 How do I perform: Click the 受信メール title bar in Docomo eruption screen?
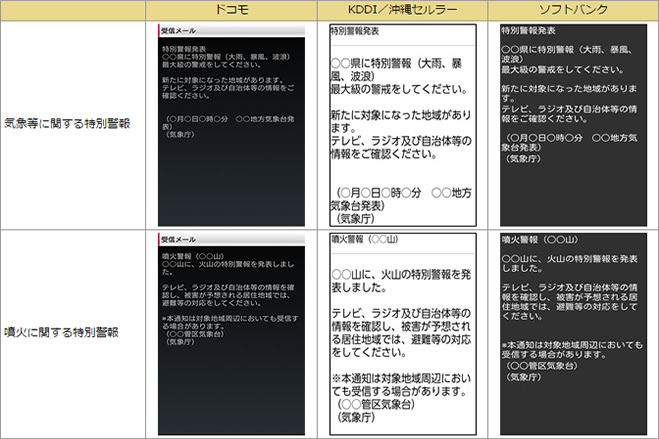pyautogui.click(x=231, y=239)
